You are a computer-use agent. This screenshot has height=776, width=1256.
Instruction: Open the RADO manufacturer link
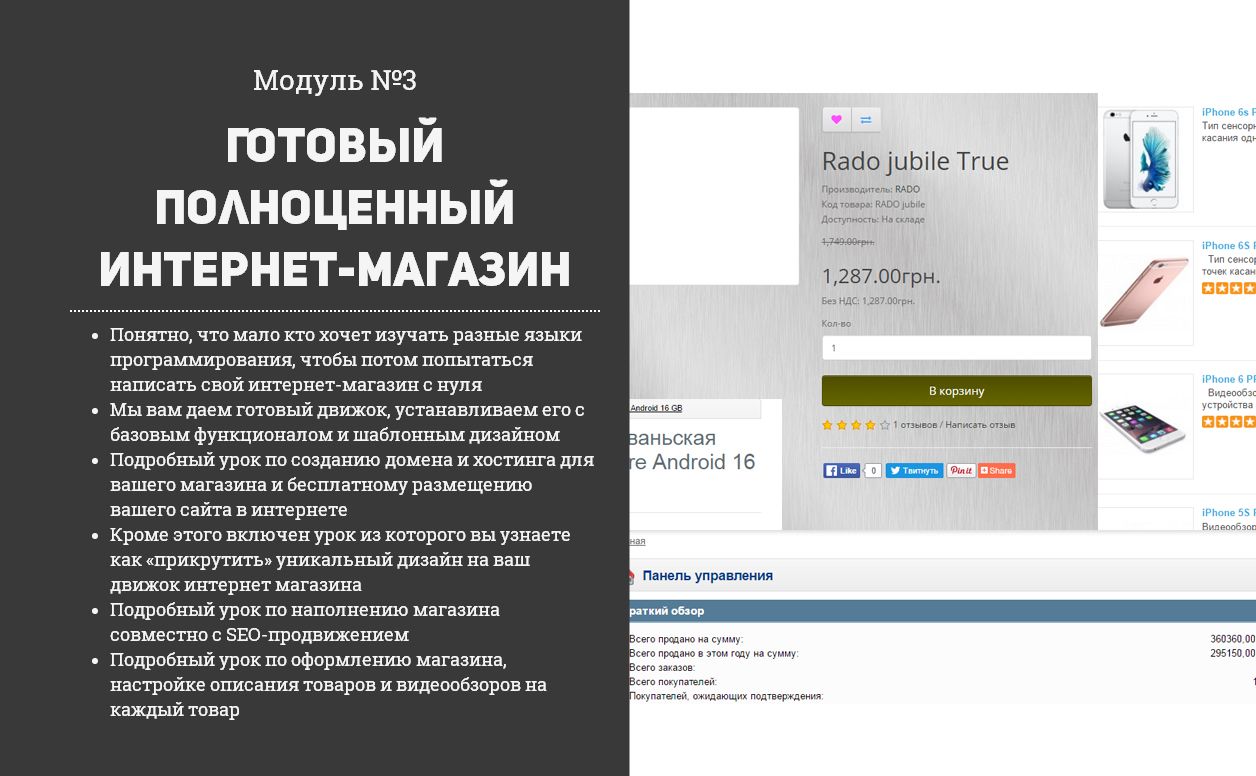click(x=907, y=189)
